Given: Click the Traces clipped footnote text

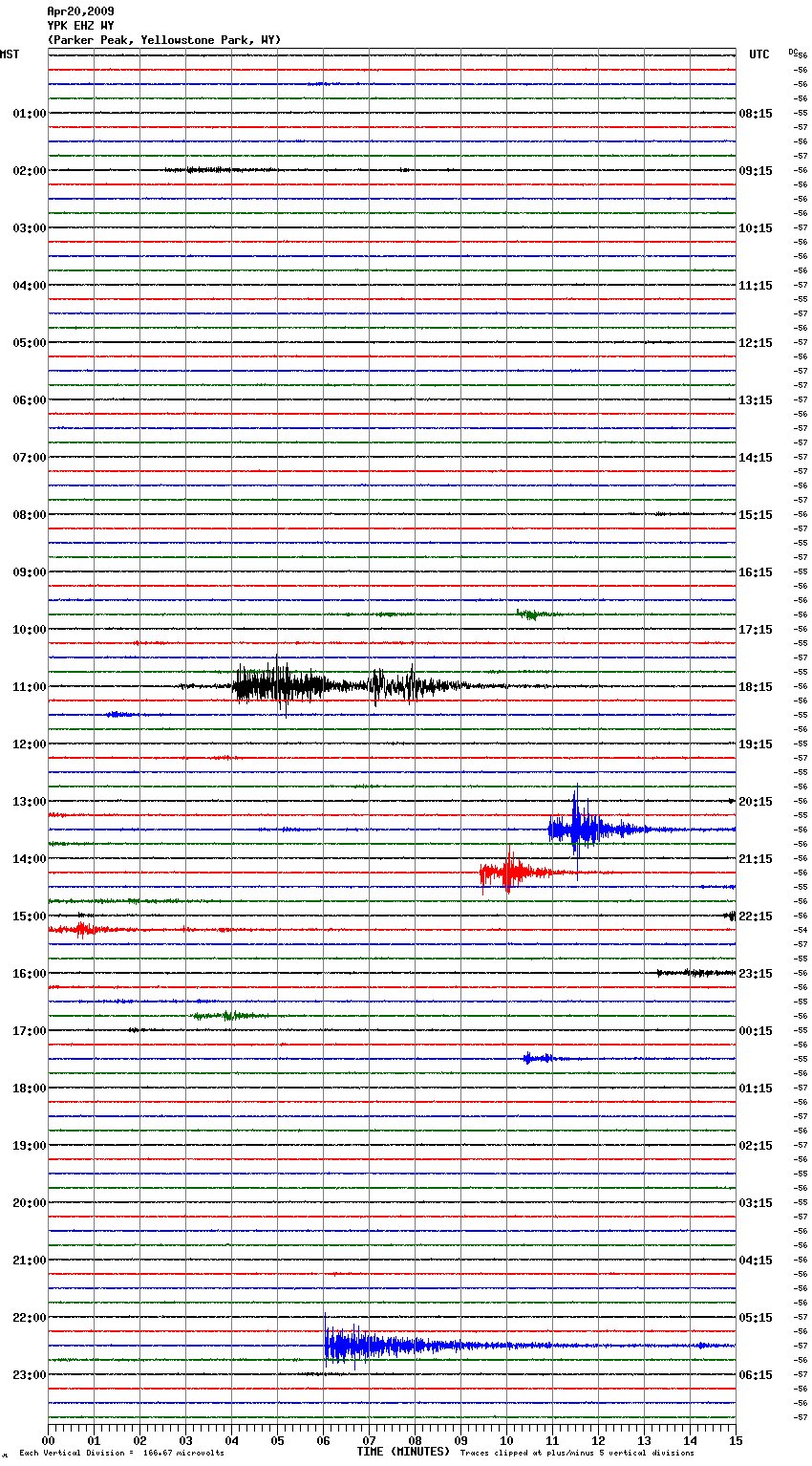Looking at the screenshot, I should [x=577, y=1454].
